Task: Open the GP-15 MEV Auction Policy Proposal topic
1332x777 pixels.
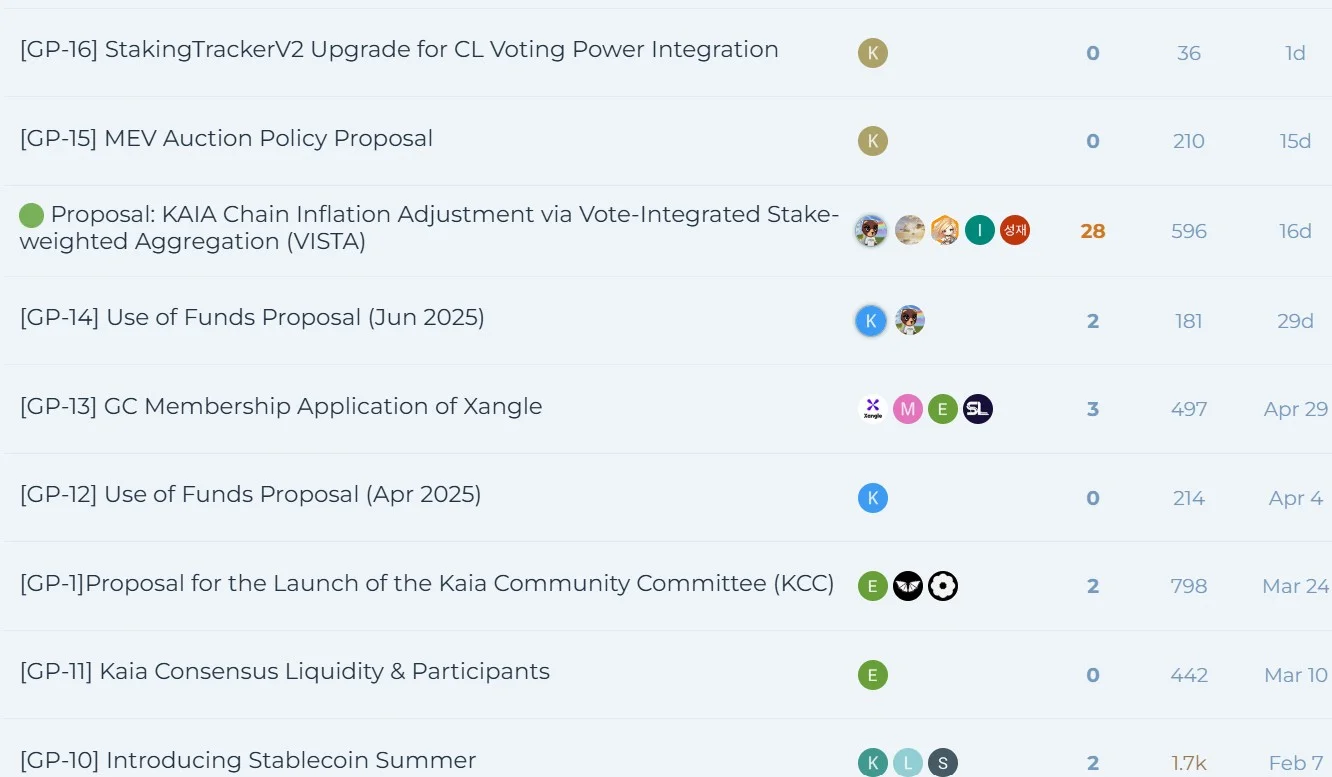Action: point(227,138)
